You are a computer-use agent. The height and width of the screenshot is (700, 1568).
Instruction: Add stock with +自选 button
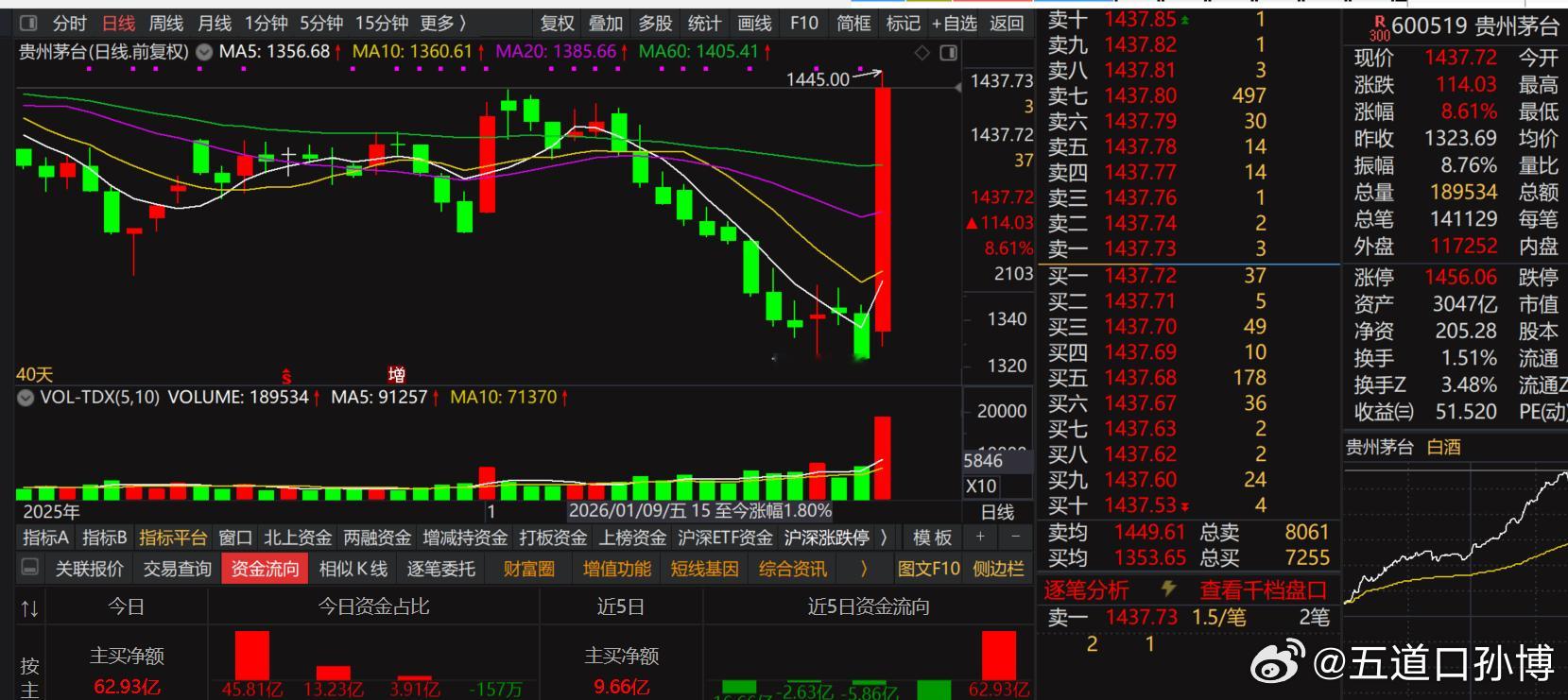[x=955, y=23]
